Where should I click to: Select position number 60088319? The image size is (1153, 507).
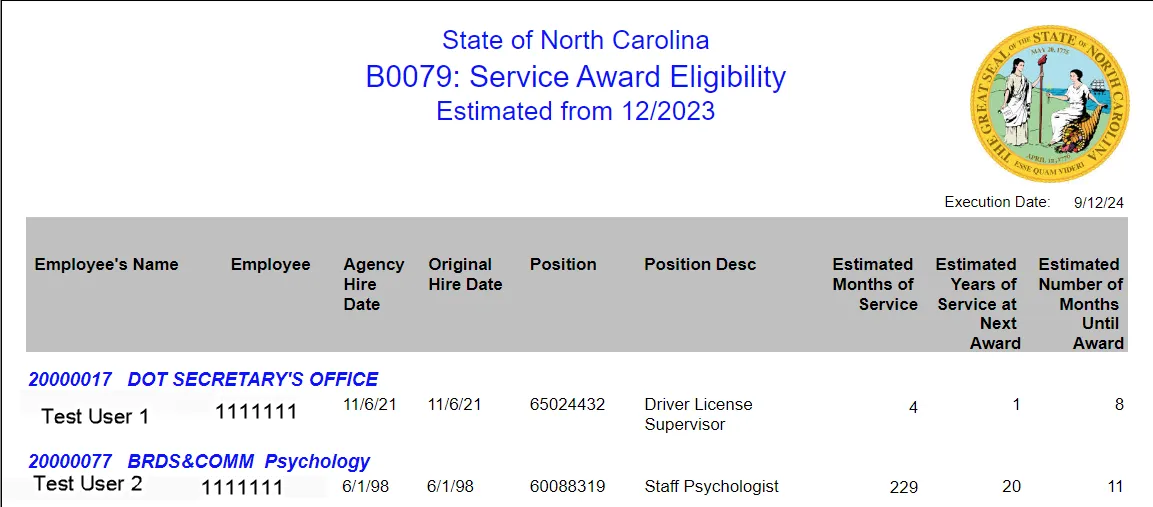(x=567, y=487)
